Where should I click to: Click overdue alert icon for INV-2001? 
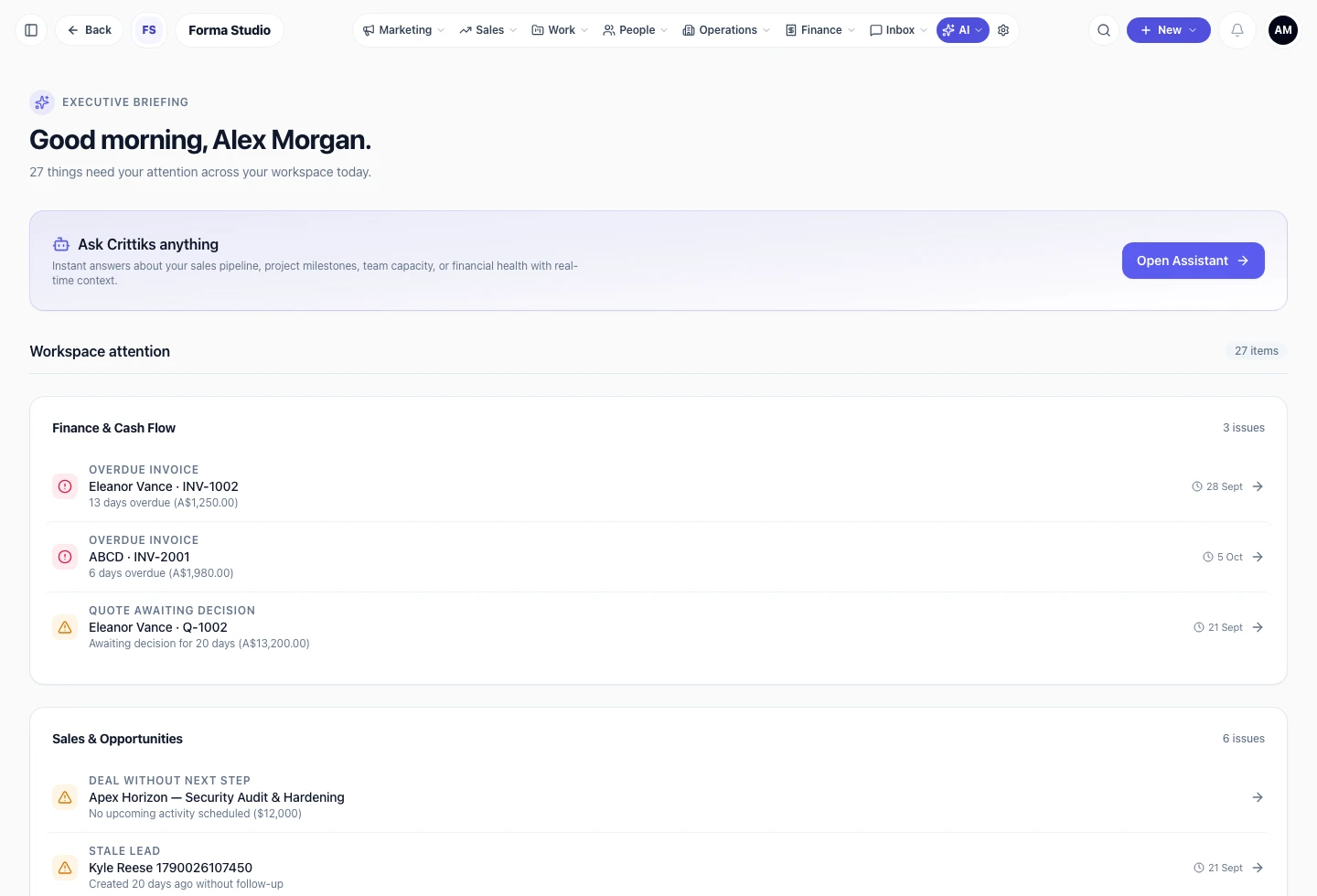(65, 557)
